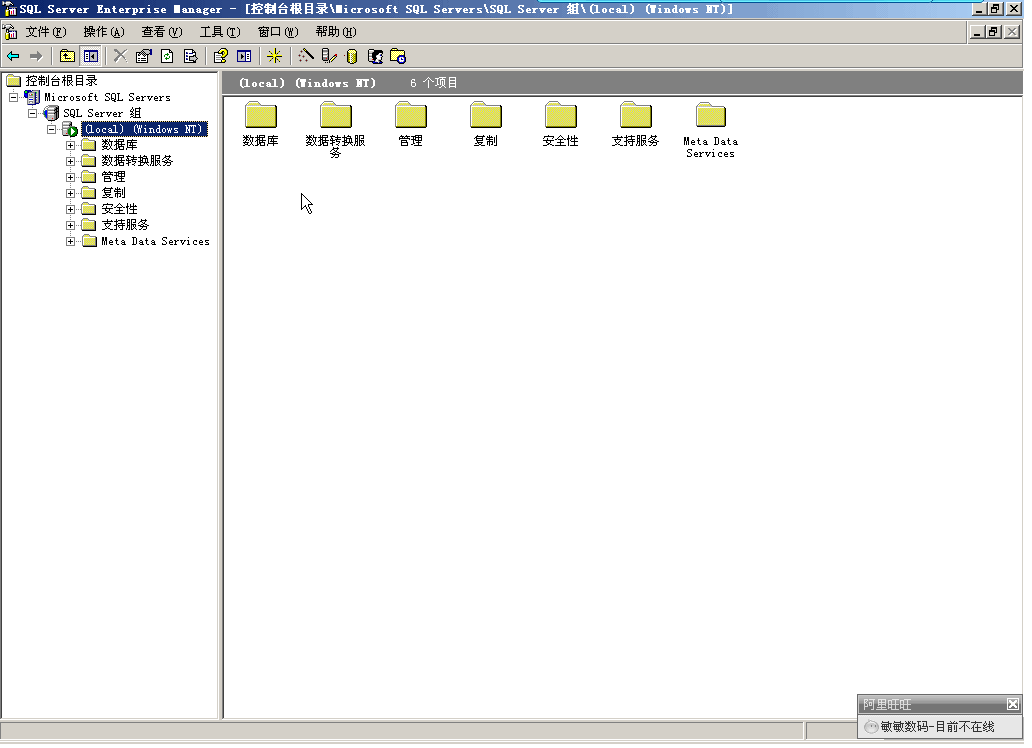
Task: Select Meta Data Services label in tree
Action: tap(155, 242)
